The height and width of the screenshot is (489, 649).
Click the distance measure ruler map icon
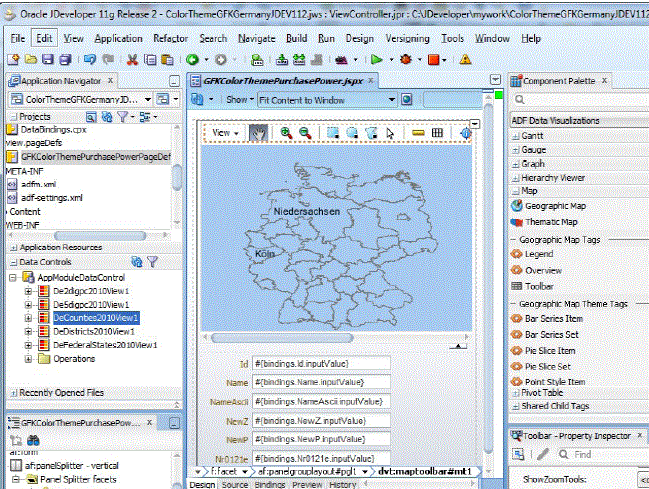click(418, 133)
